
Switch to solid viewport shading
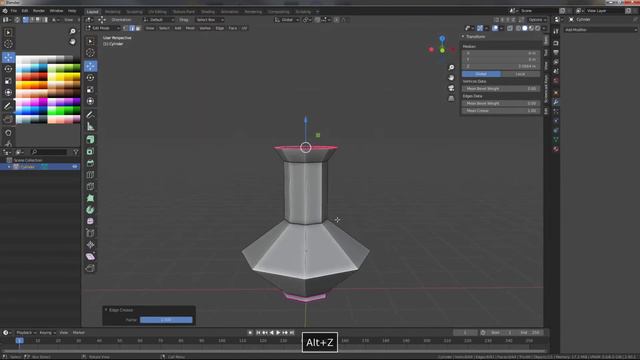525,28
